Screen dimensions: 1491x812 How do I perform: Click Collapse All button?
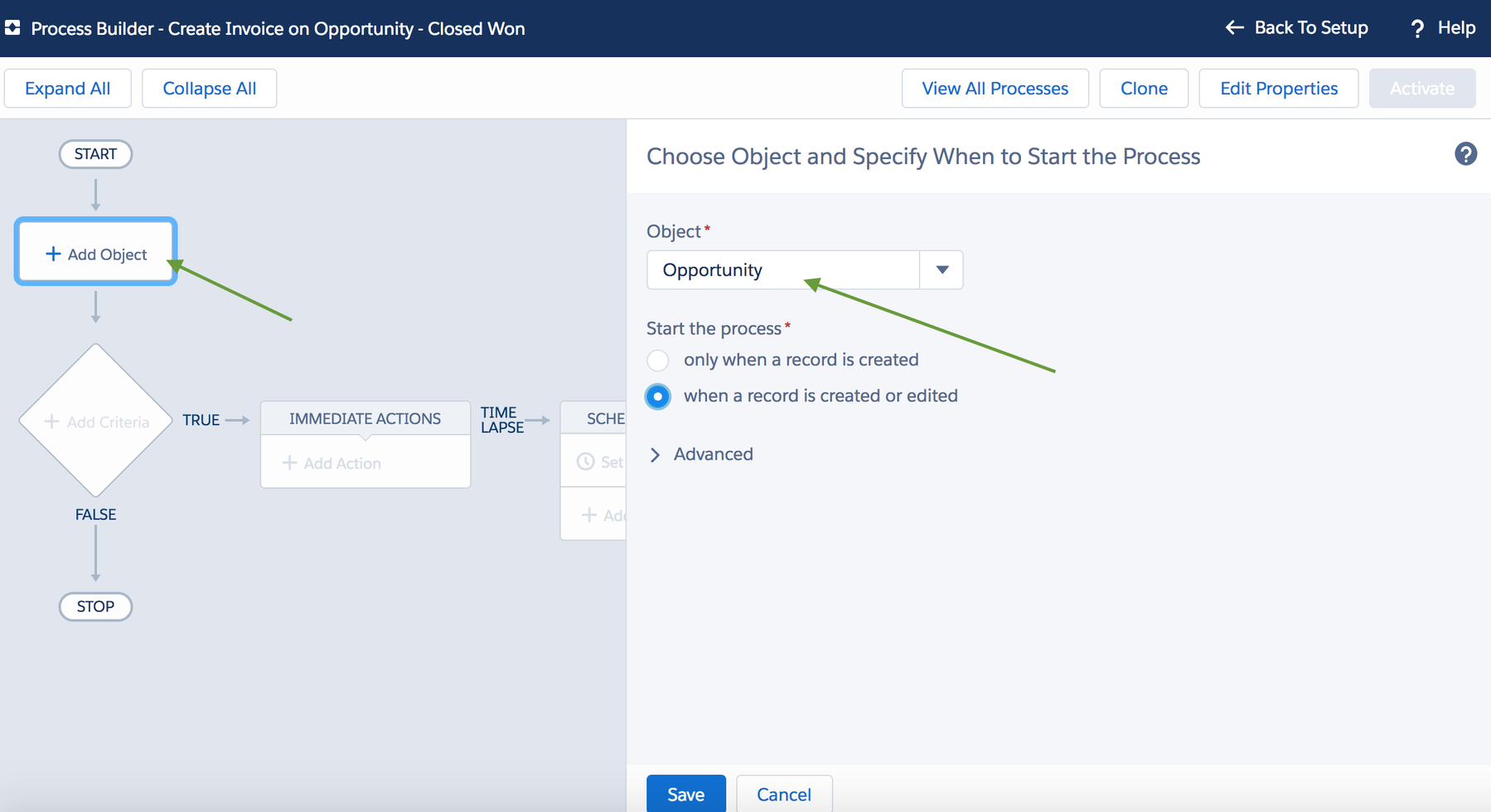pyautogui.click(x=210, y=89)
